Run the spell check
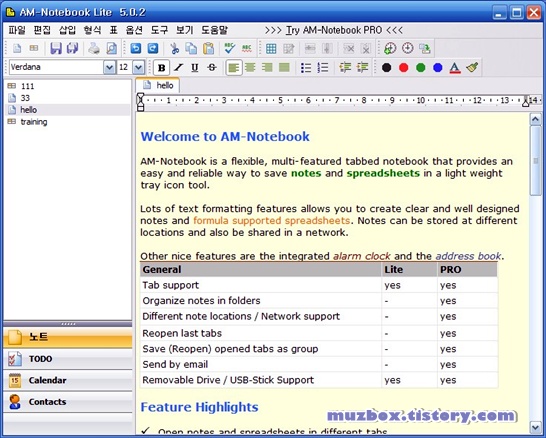Viewport: 546px width, 438px height. click(229, 48)
